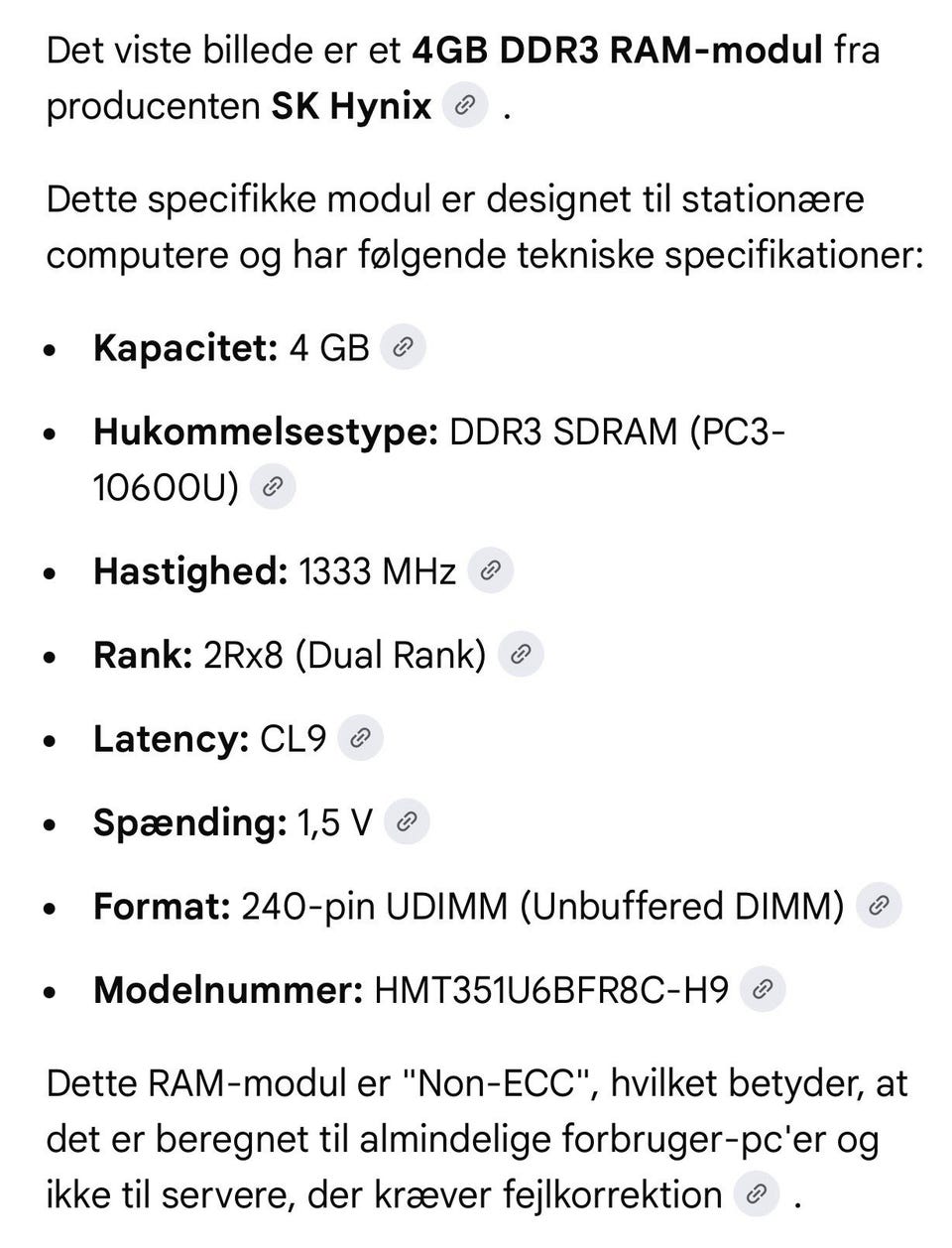The width and height of the screenshot is (952, 1248).
Task: Open the source link after Kapacitet 4 GB
Action: click(x=403, y=347)
